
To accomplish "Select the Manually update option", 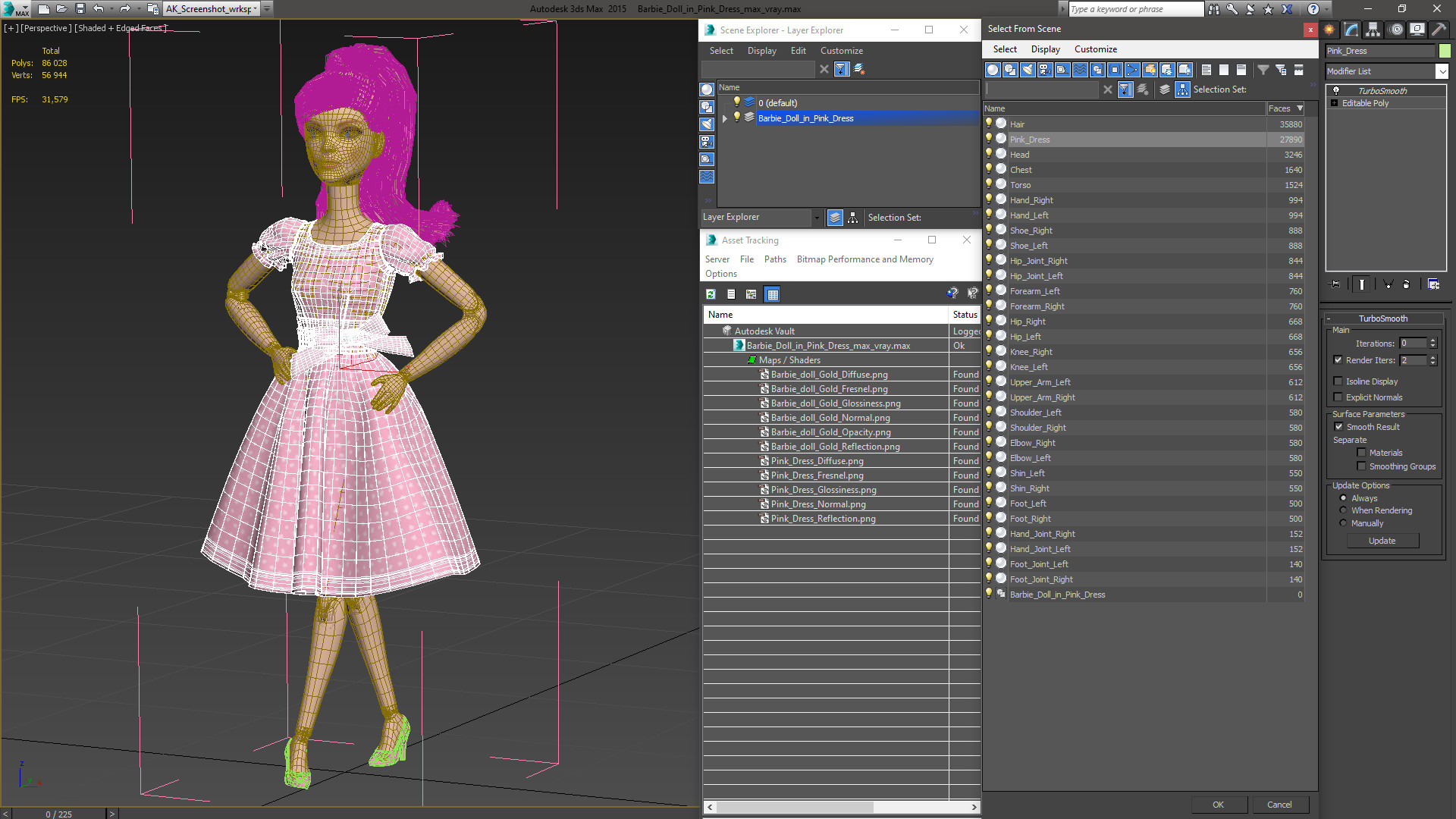I will [x=1343, y=523].
